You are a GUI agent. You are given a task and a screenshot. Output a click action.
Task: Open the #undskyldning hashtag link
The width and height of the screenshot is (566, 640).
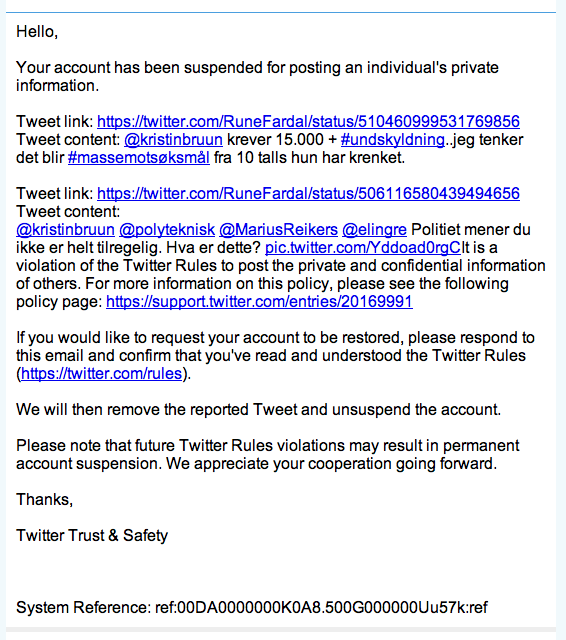[393, 140]
